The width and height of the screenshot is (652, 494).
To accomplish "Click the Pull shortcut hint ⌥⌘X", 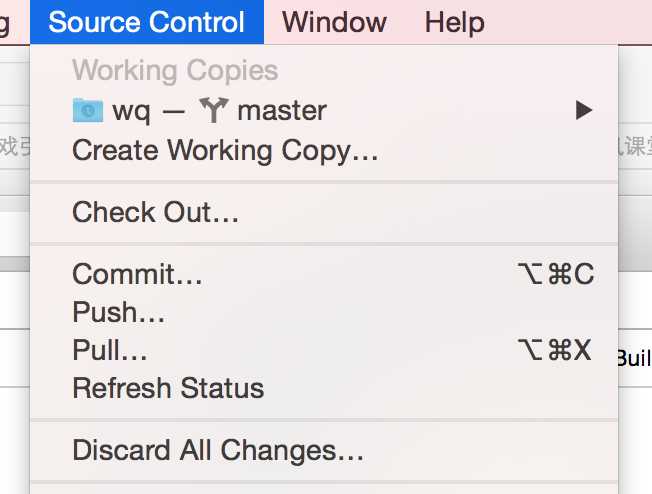I will click(555, 350).
